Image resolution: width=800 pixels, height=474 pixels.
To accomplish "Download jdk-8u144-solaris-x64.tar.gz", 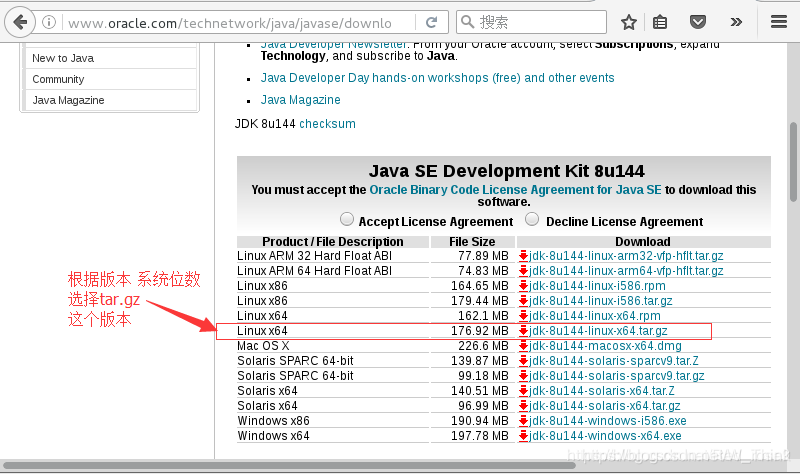I will click(605, 406).
